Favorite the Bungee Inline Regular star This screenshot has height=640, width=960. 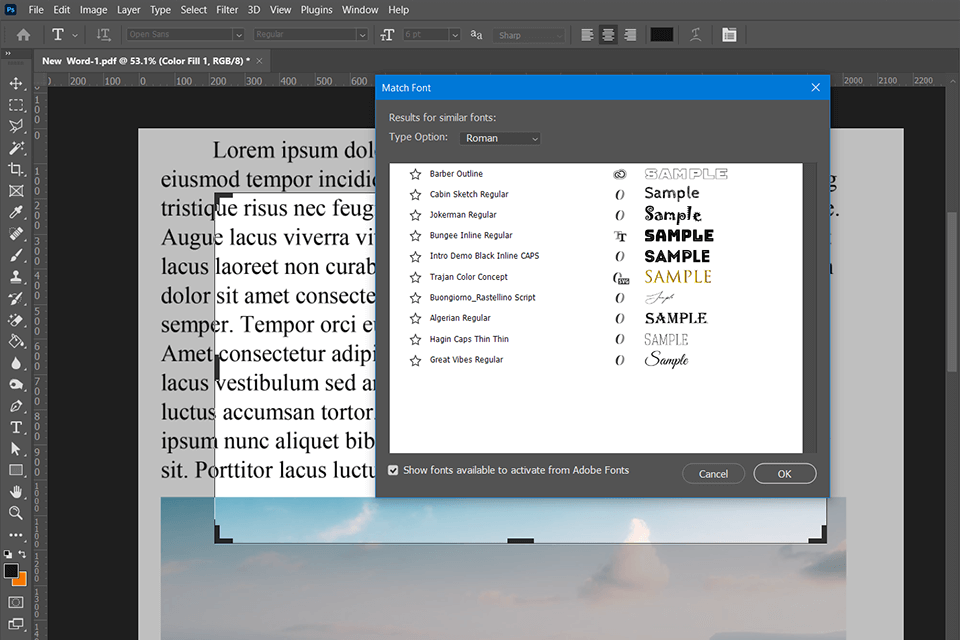[416, 236]
